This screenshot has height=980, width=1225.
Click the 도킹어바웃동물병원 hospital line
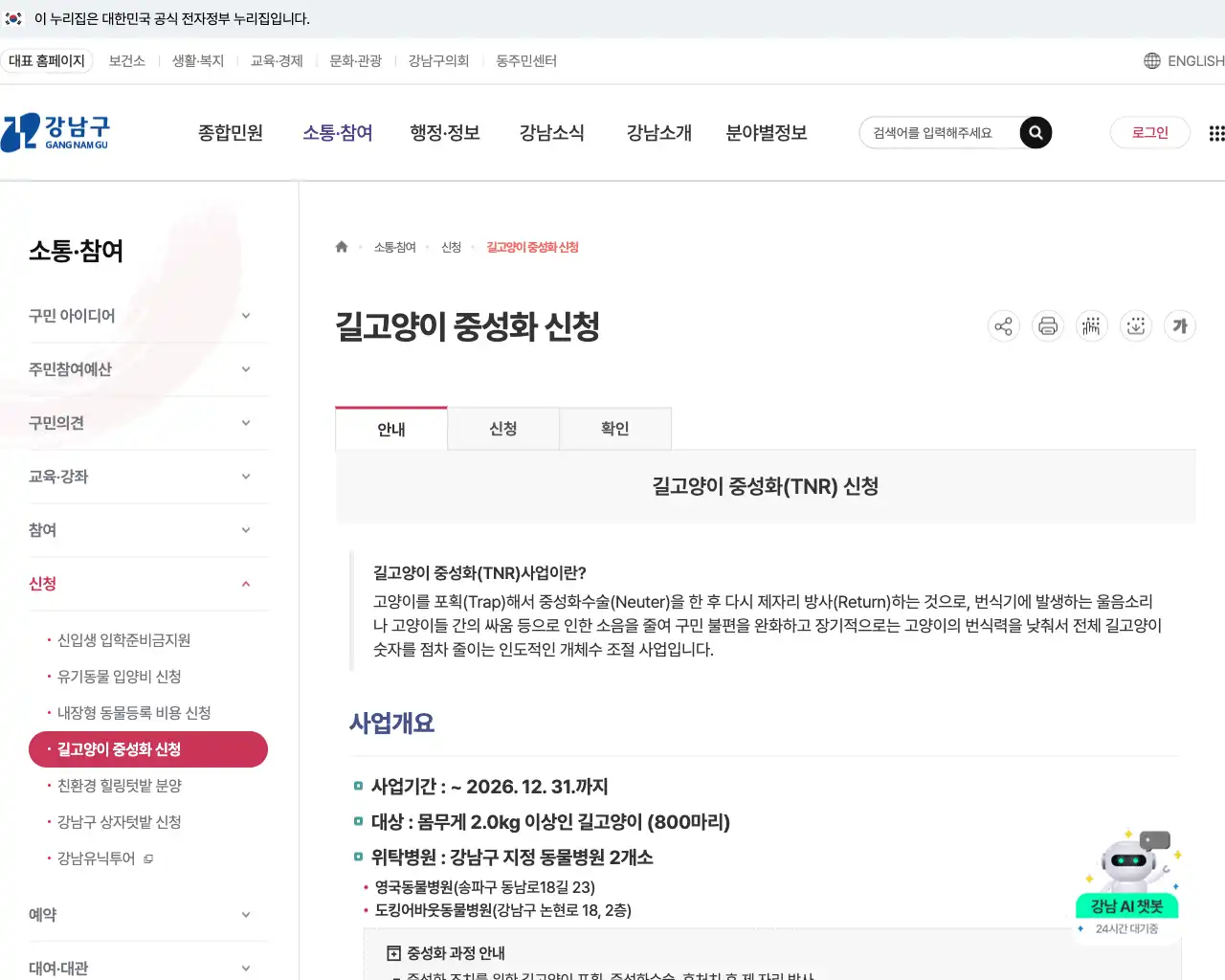coord(503,911)
